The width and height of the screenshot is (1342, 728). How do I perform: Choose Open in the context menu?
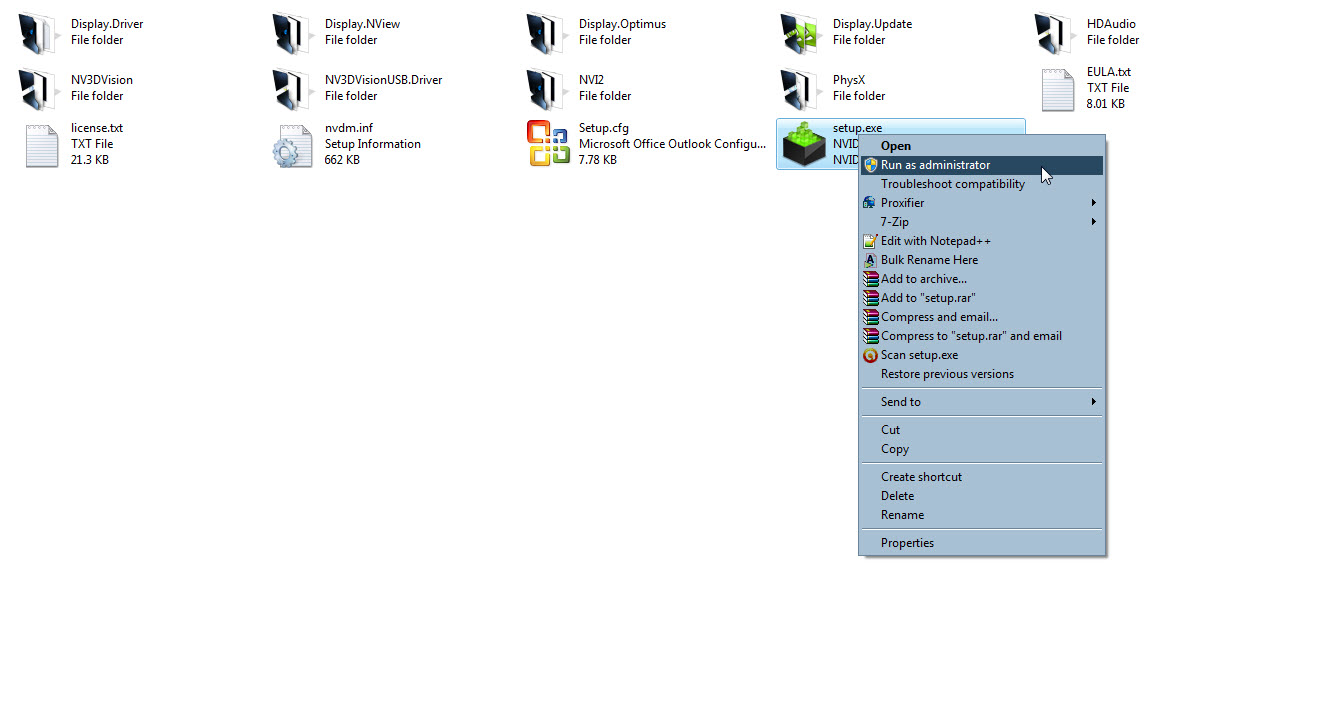point(982,146)
